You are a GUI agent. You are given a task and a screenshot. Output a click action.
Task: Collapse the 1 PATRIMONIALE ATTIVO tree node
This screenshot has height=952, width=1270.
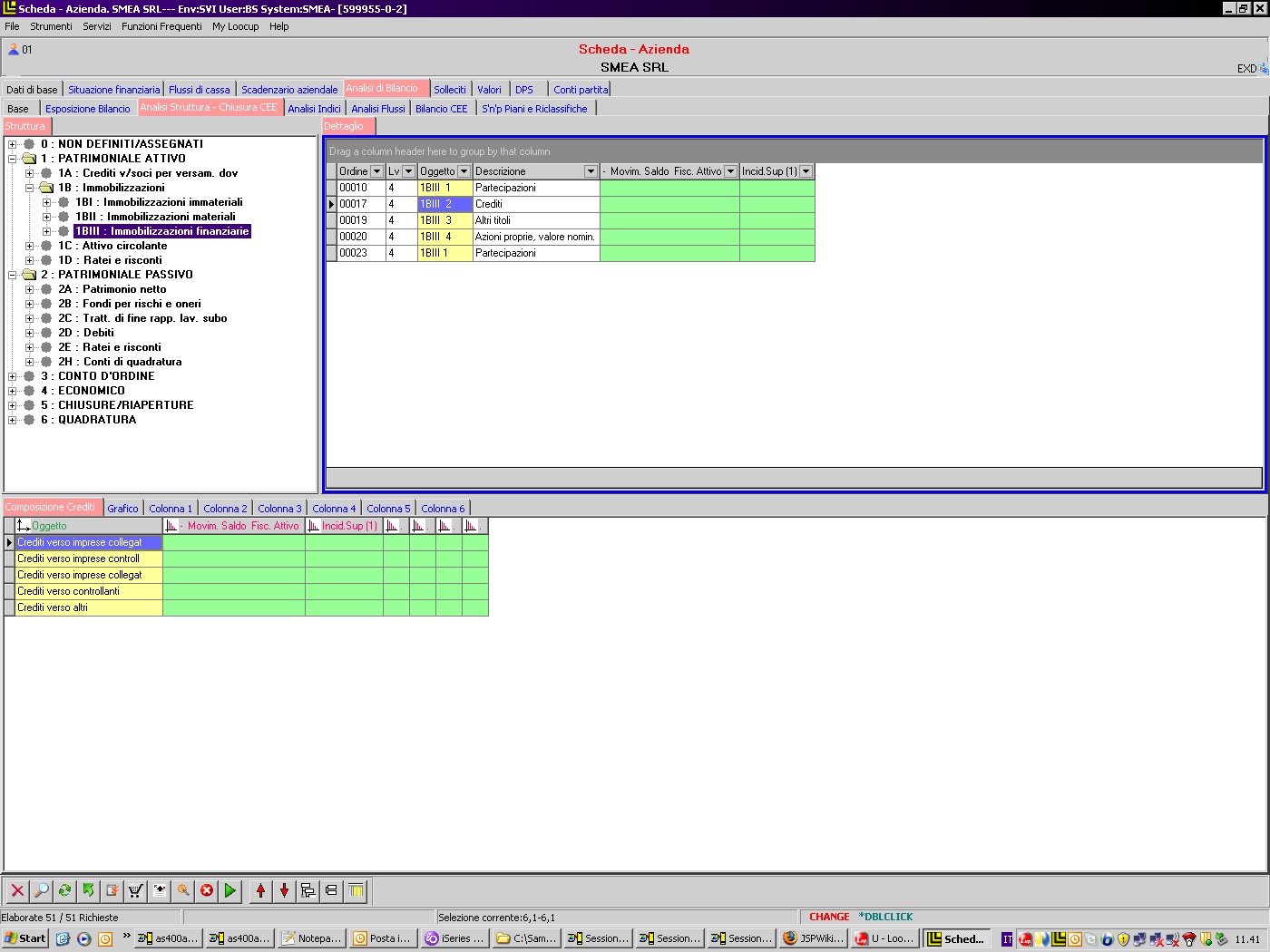click(x=13, y=159)
